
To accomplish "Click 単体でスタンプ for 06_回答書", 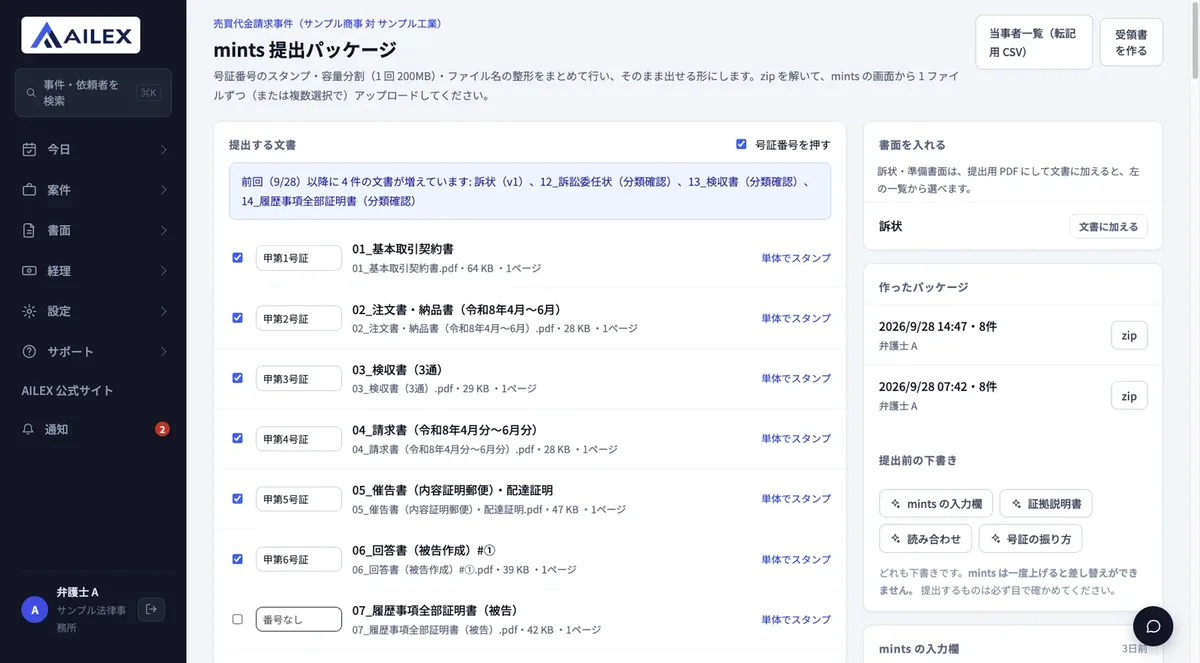I will 796,559.
